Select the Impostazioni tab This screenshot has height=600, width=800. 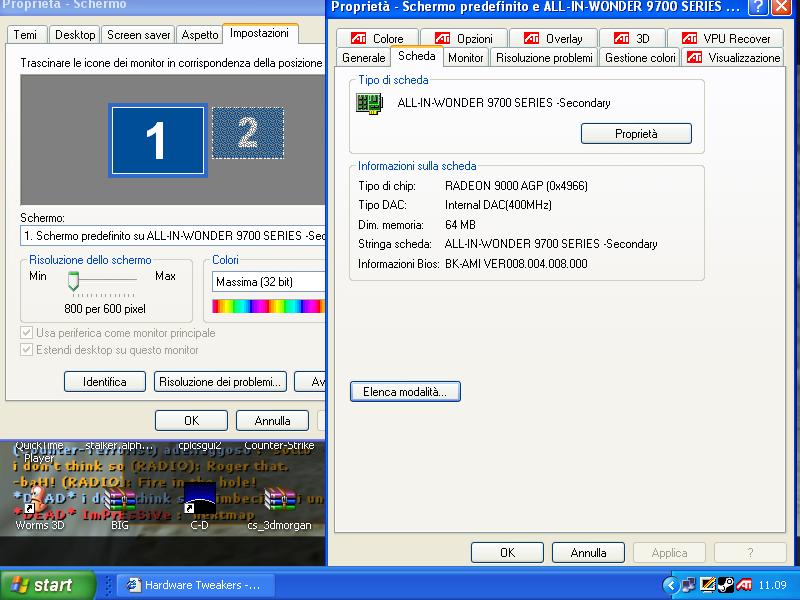260,33
